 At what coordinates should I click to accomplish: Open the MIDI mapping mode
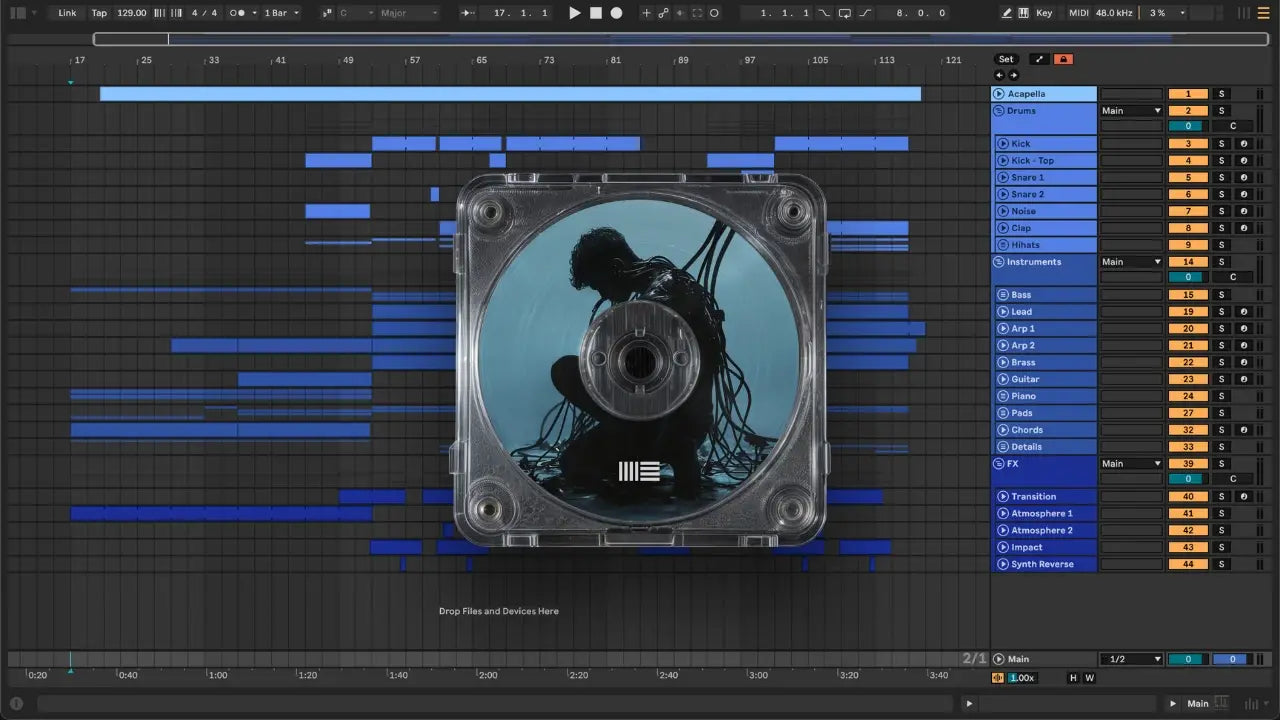[x=1078, y=13]
